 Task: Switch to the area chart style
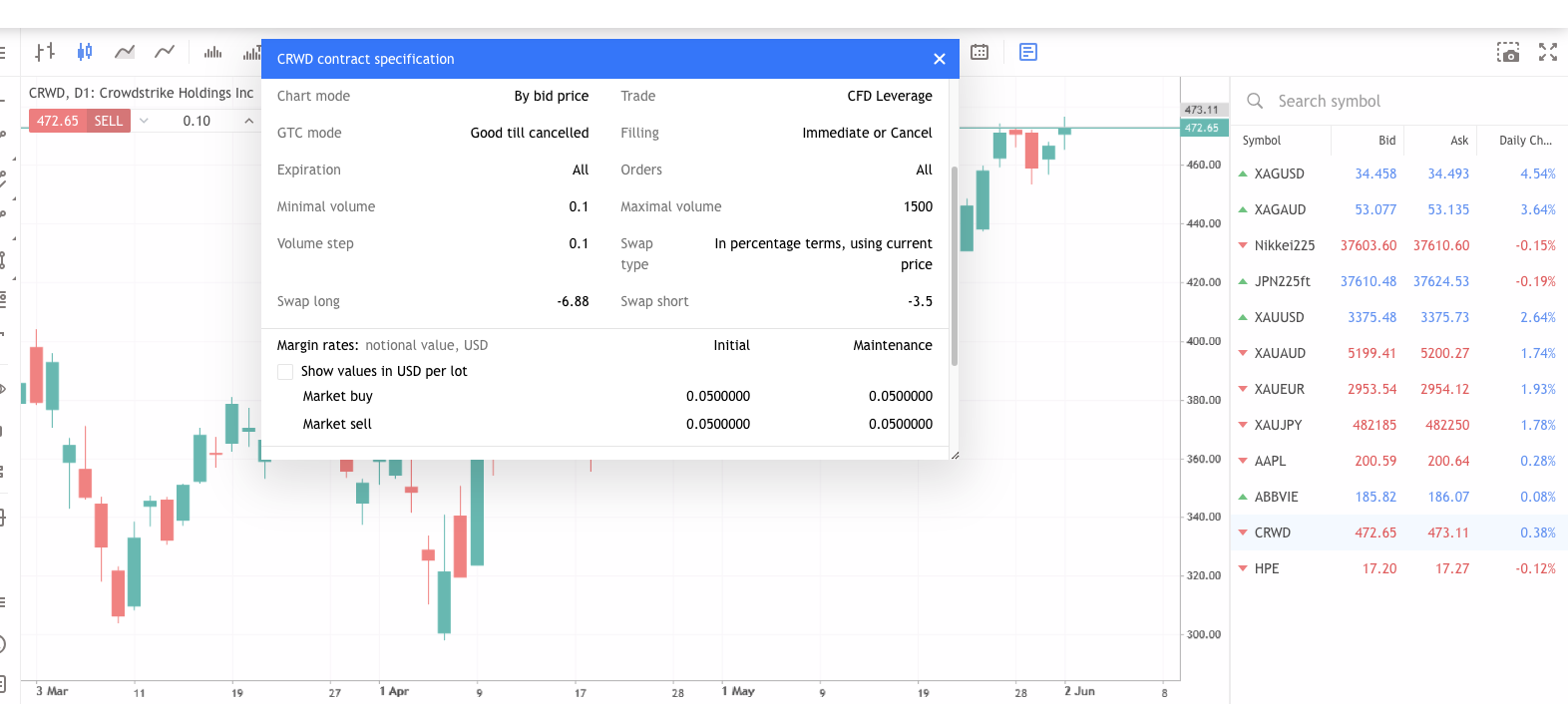click(x=125, y=52)
